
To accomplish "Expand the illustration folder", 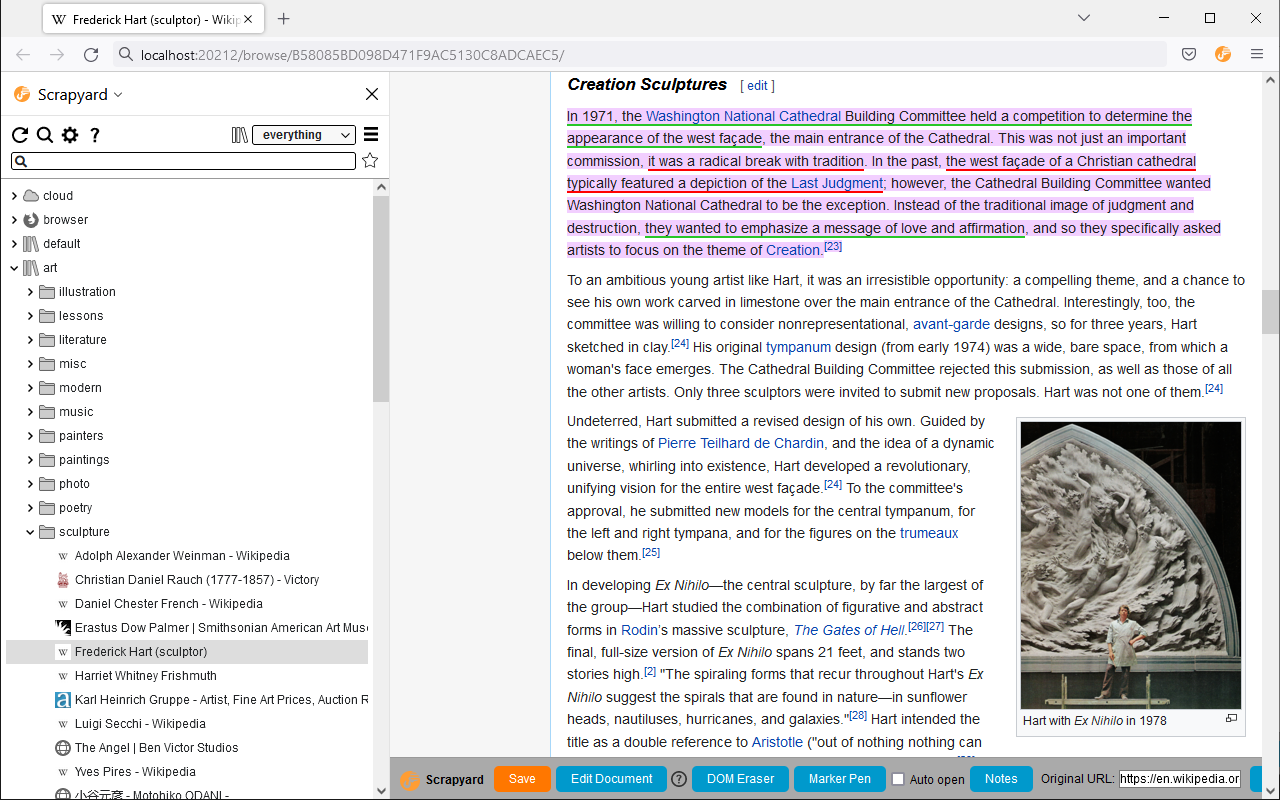I will coord(30,292).
